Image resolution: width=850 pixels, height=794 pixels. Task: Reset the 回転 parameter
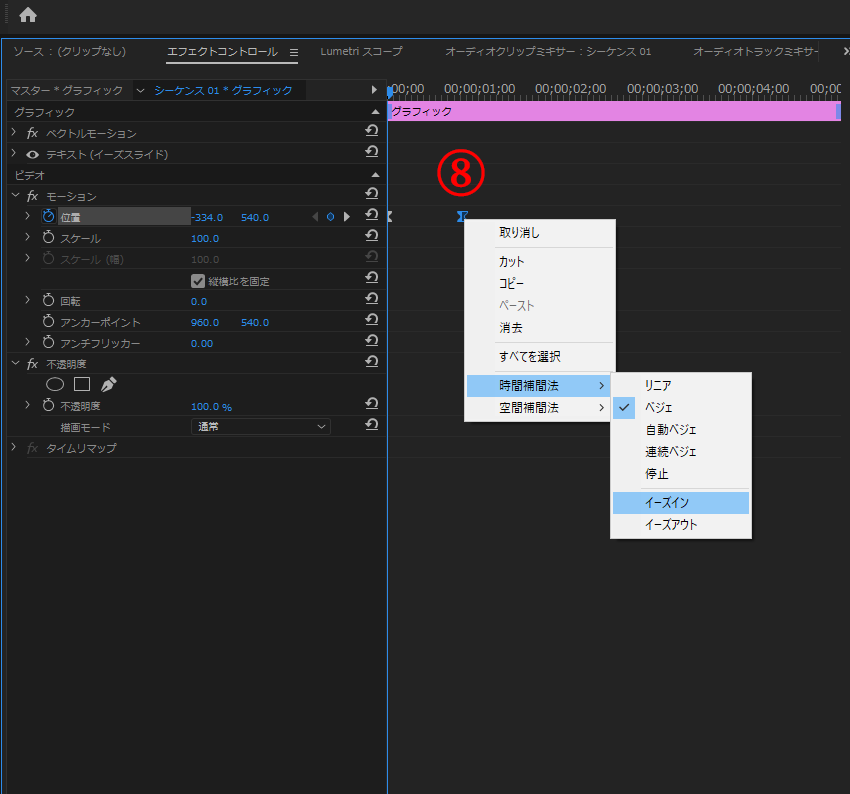[x=371, y=299]
